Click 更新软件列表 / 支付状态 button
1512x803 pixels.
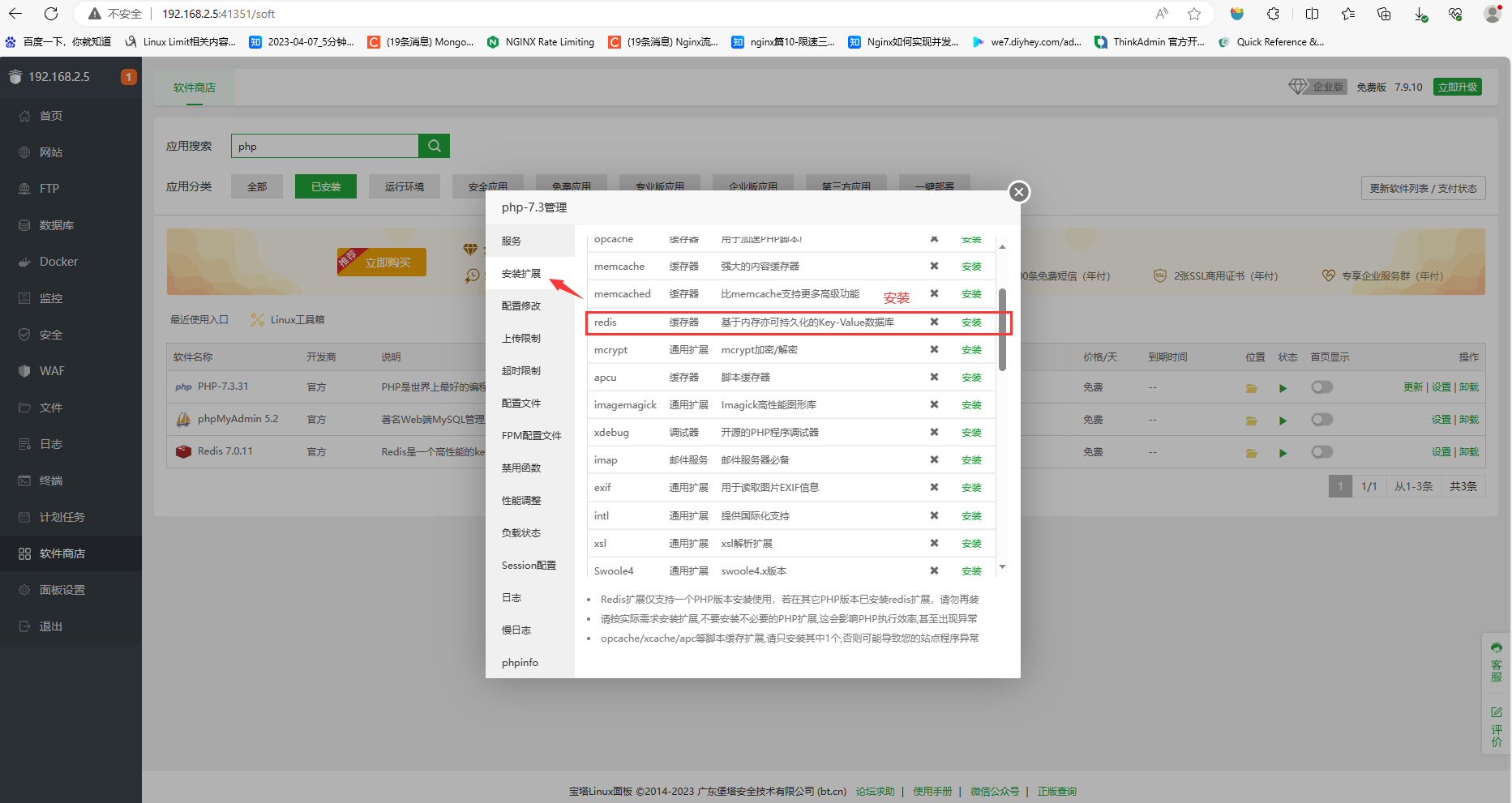coord(1423,188)
